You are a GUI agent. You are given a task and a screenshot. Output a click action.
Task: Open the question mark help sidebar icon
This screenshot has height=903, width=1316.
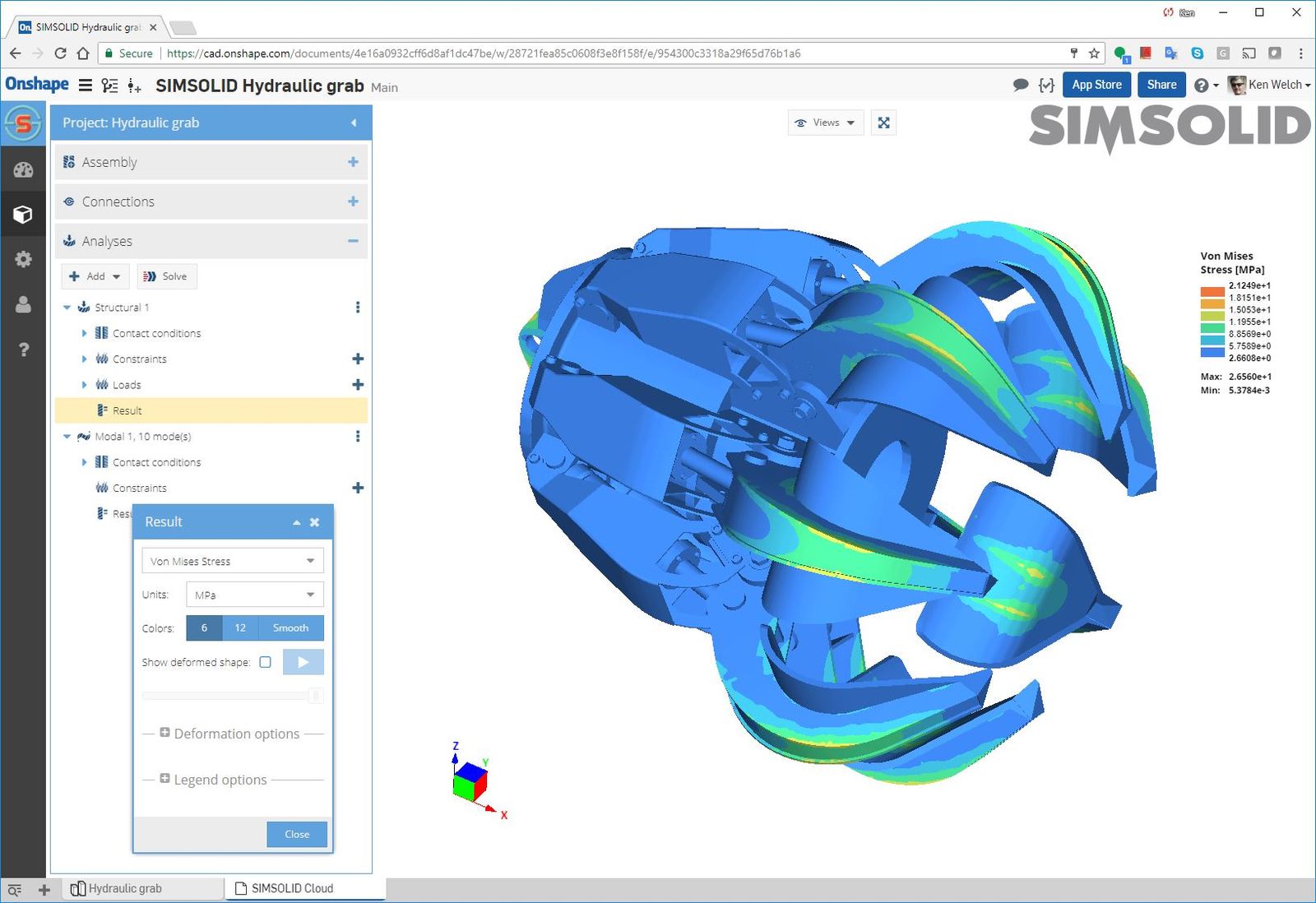point(23,350)
